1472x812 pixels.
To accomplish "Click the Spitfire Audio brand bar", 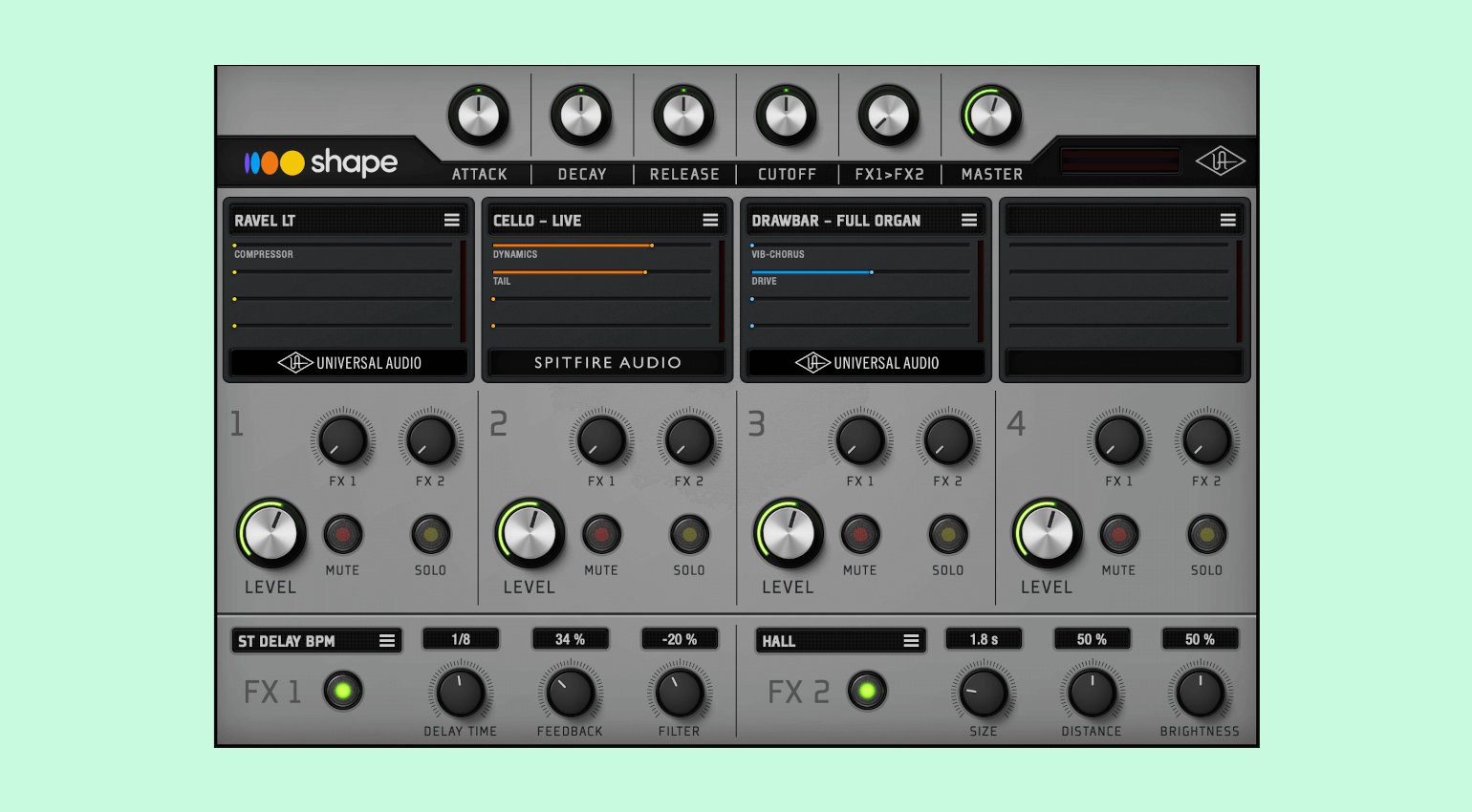I will [607, 363].
